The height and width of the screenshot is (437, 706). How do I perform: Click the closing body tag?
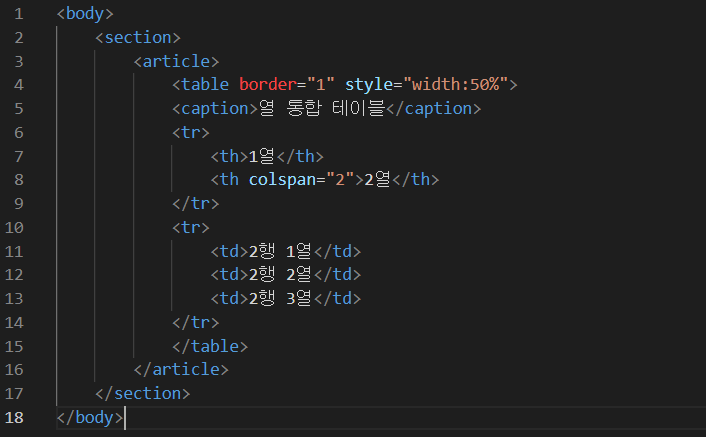click(90, 418)
